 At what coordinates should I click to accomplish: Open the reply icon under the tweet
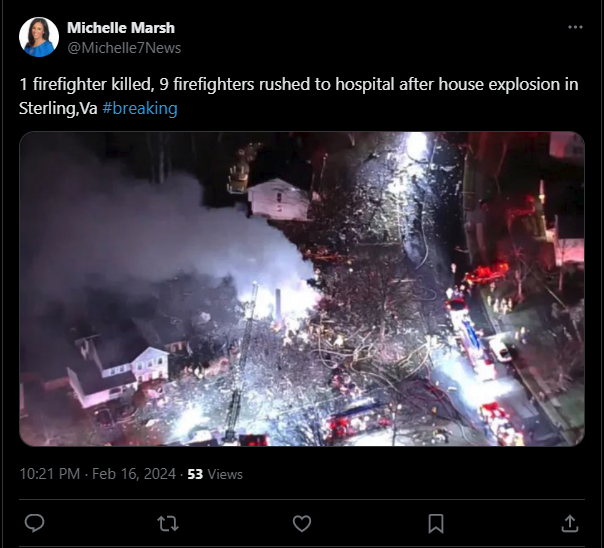pos(34,523)
